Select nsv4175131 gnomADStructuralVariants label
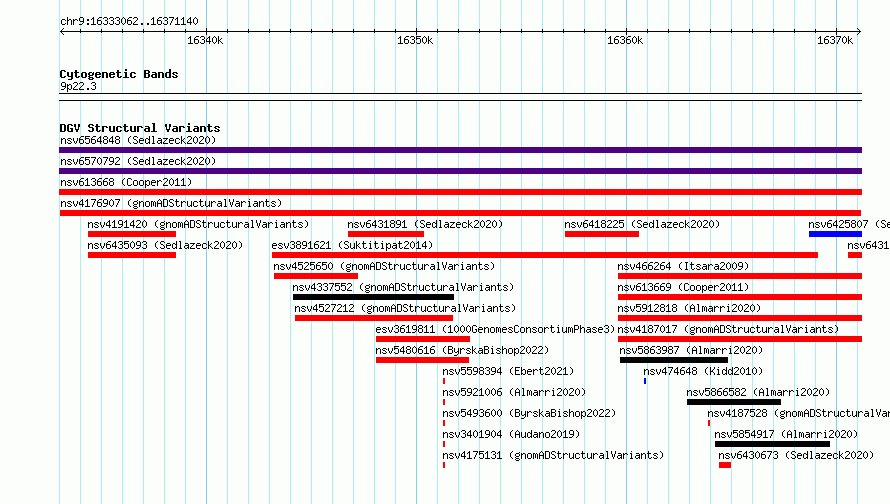 (553, 455)
